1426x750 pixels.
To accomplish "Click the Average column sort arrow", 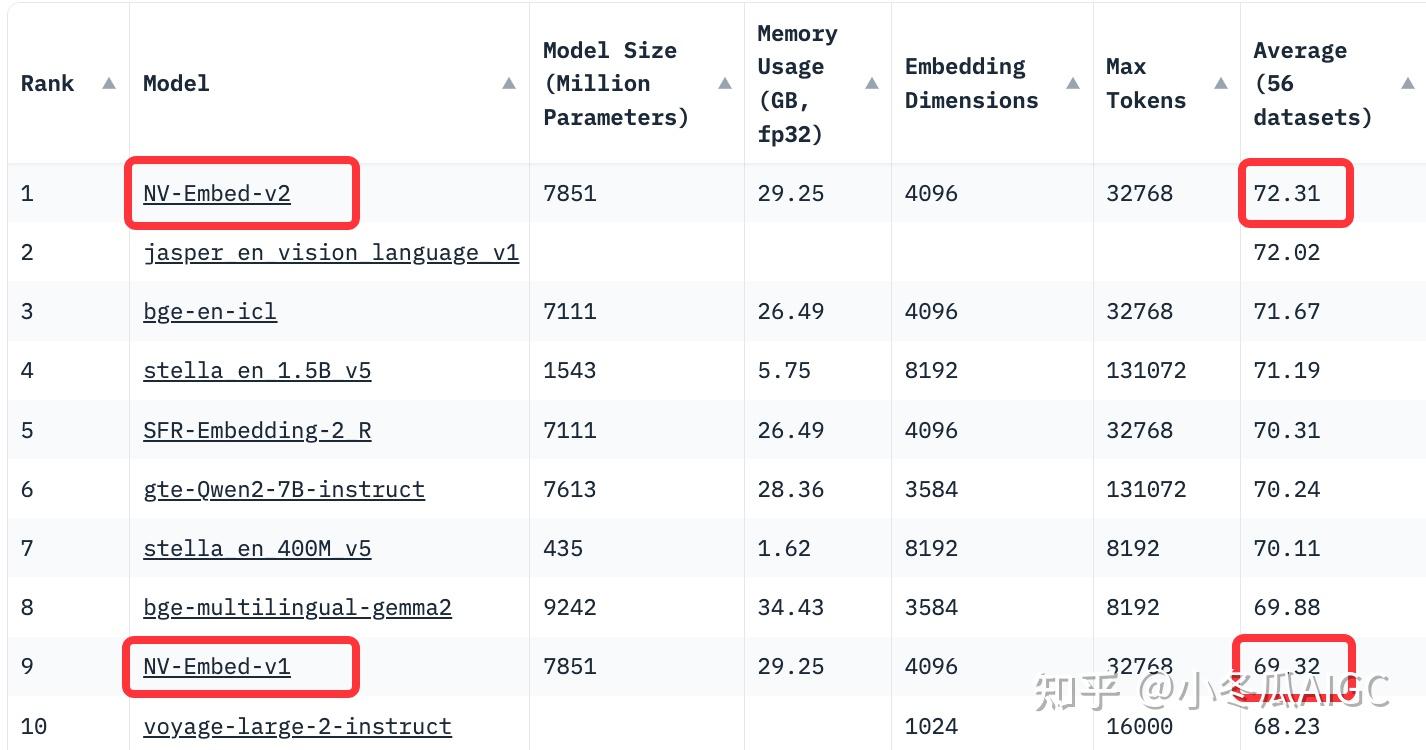I will click(x=1407, y=84).
